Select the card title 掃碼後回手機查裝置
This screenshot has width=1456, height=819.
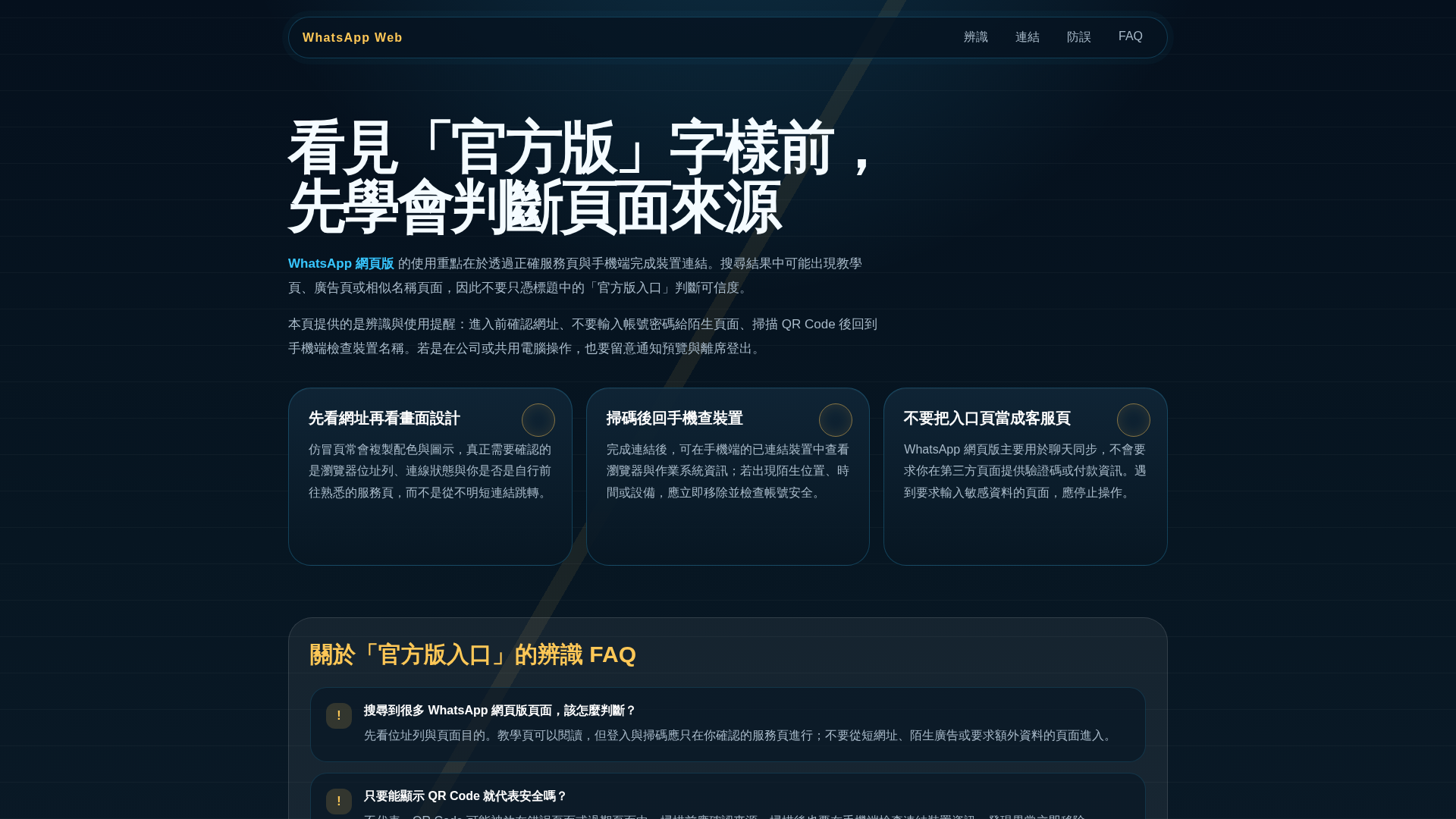(675, 419)
